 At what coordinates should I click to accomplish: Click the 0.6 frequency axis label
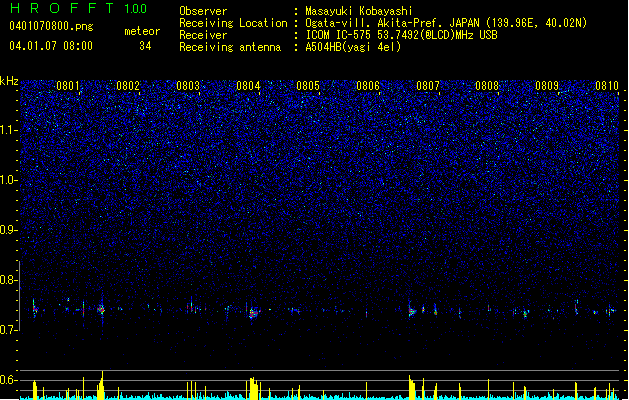click(x=9, y=380)
